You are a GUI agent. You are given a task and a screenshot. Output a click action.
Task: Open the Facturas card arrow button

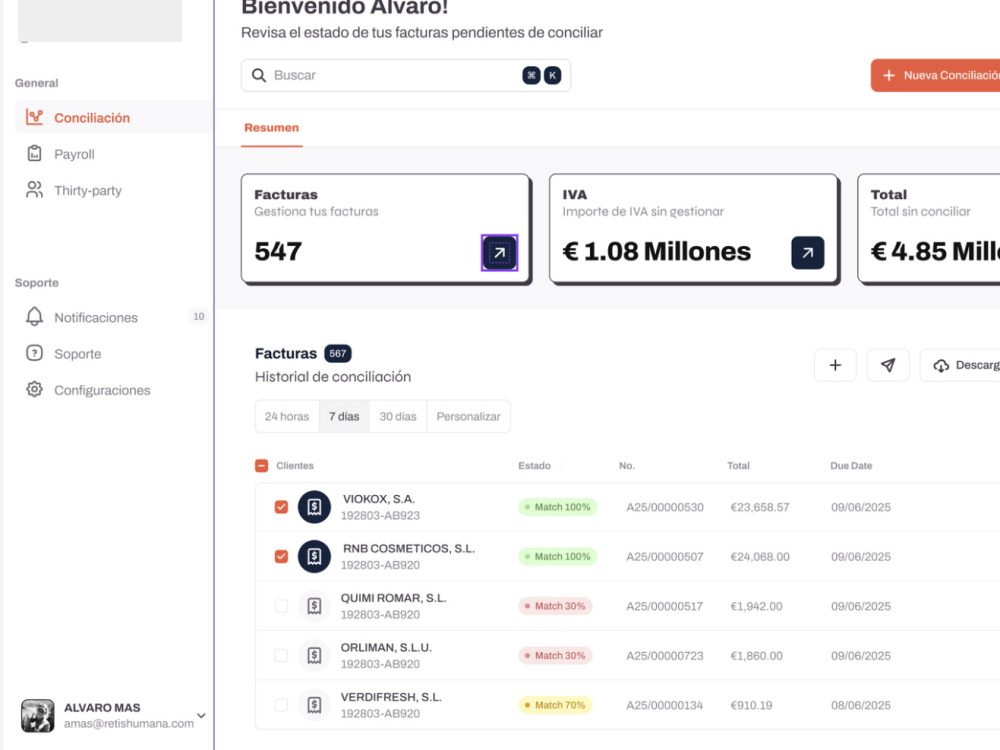(x=499, y=253)
